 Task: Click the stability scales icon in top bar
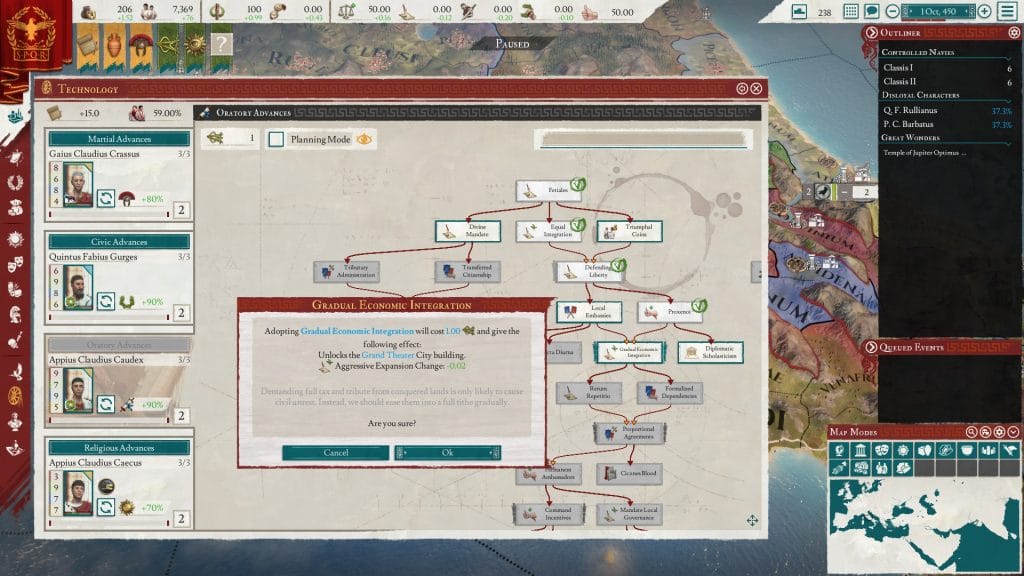tap(347, 11)
